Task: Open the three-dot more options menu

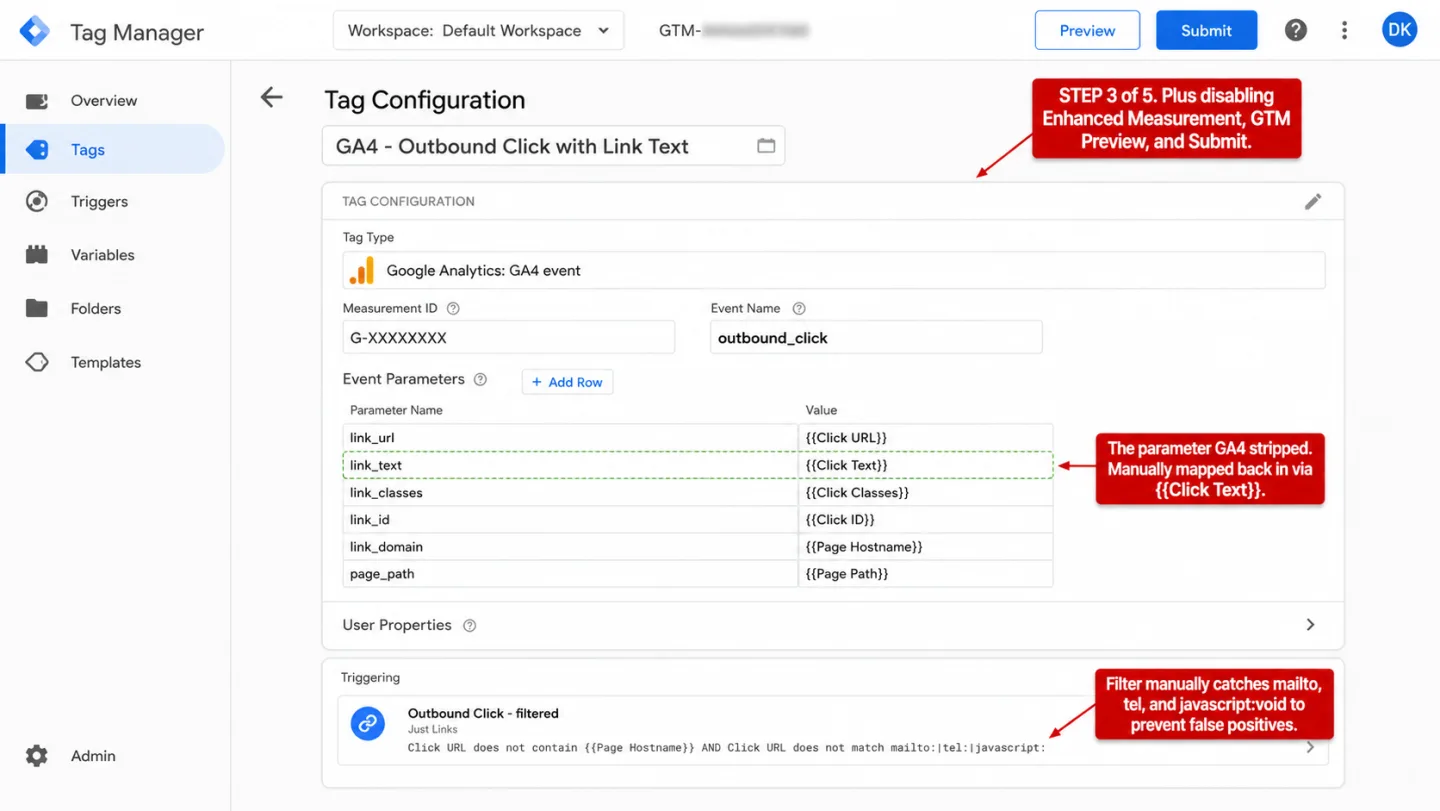Action: [1344, 30]
